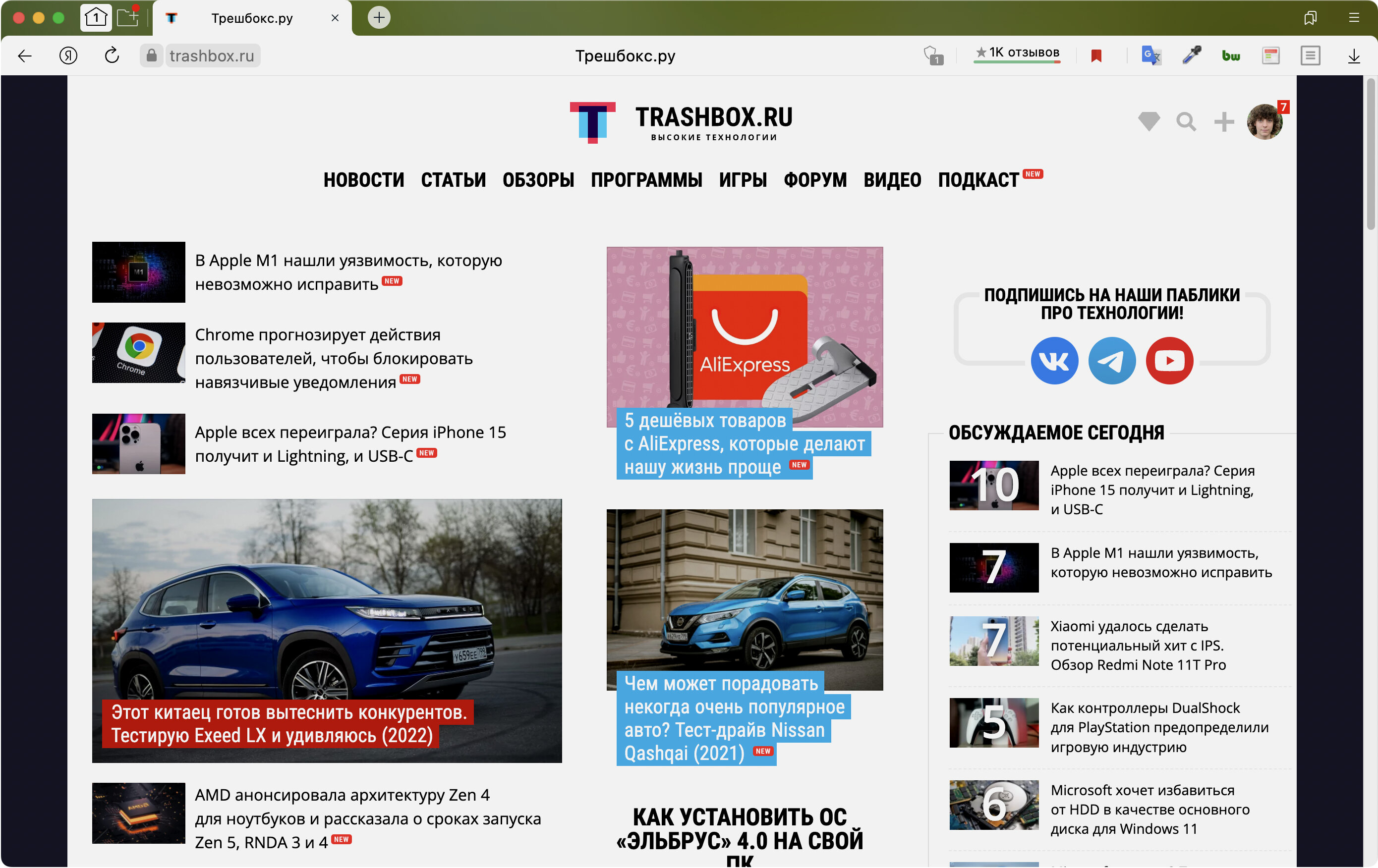Open the ФОРУМ menu section
The height and width of the screenshot is (868, 1378).
(815, 180)
